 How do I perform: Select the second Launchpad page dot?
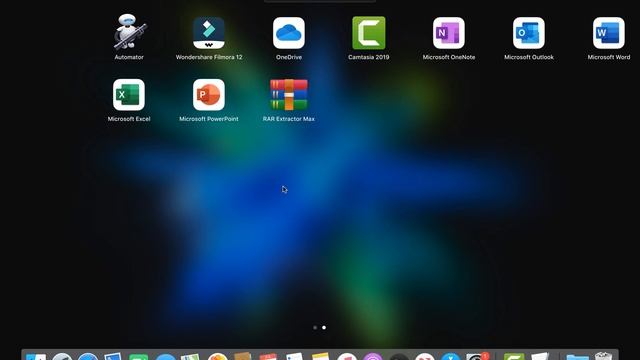324,327
